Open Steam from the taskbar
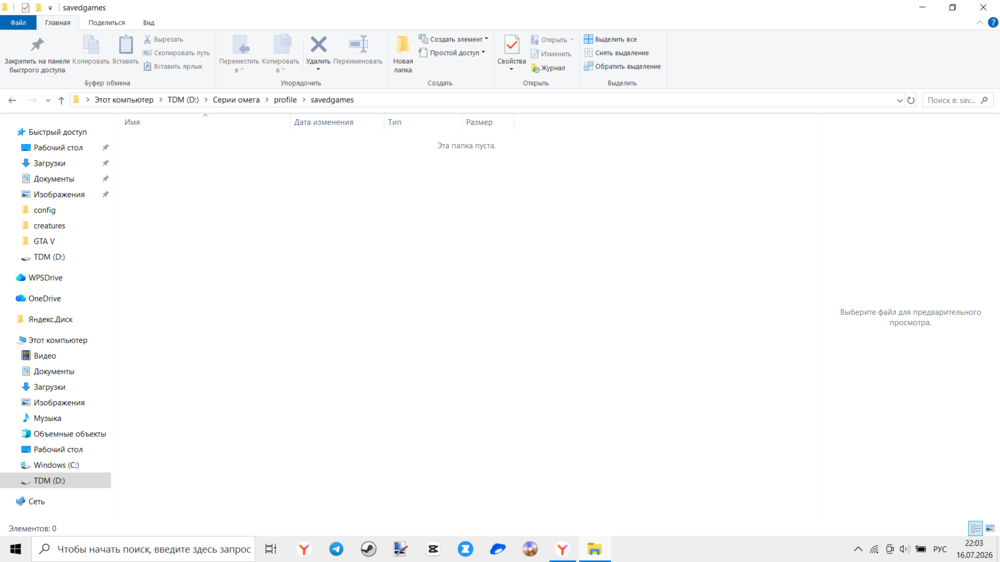 [x=369, y=549]
